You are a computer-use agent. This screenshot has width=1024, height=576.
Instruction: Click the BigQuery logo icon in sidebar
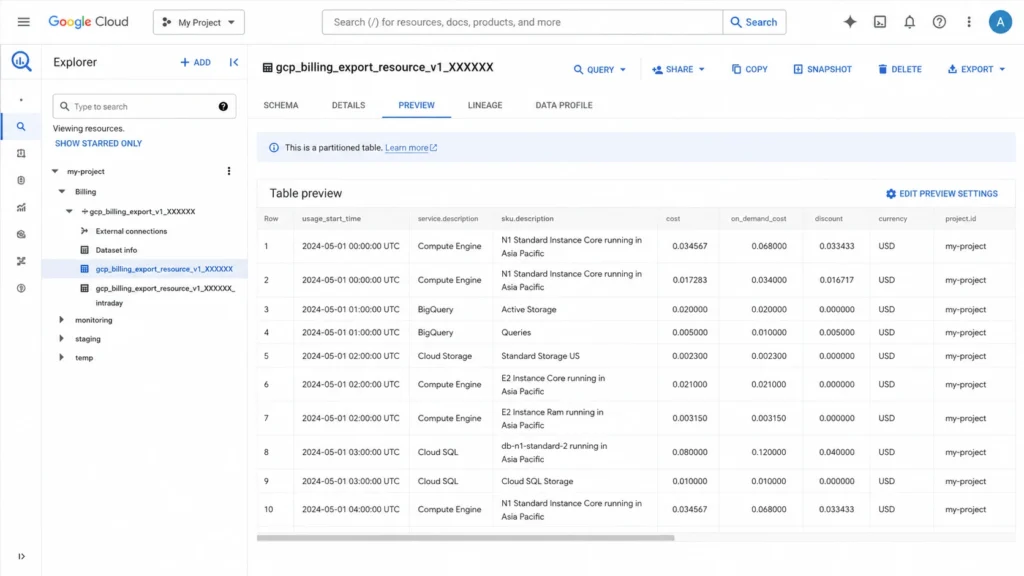(21, 61)
